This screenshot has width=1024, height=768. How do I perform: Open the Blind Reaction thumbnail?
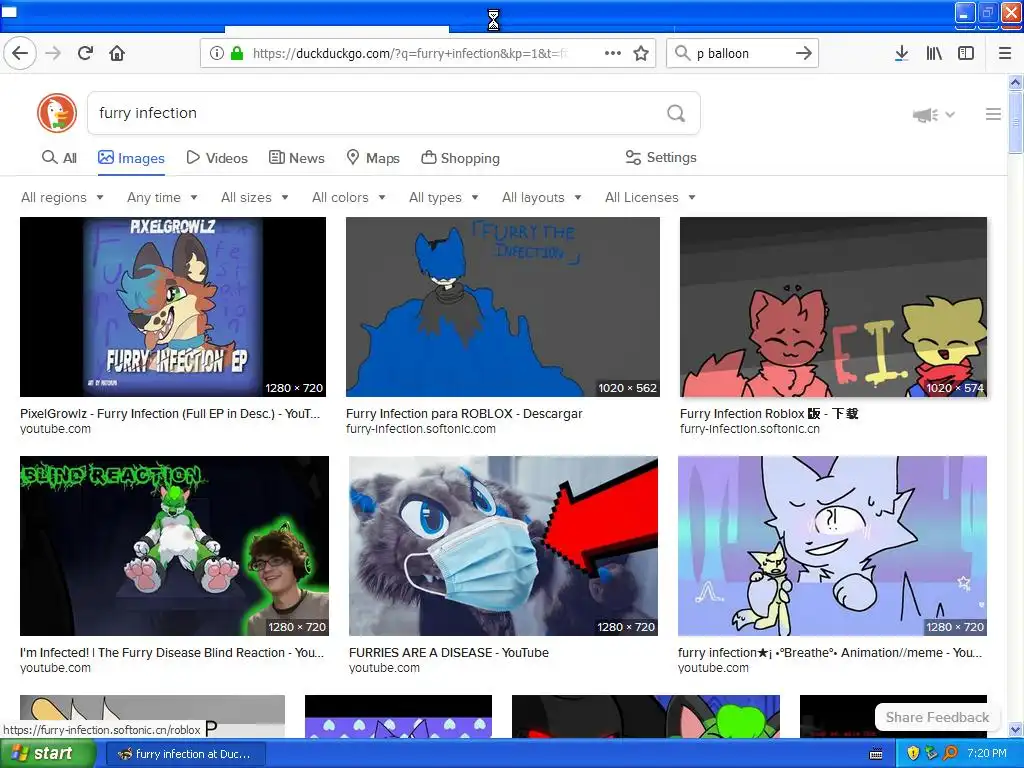[174, 546]
